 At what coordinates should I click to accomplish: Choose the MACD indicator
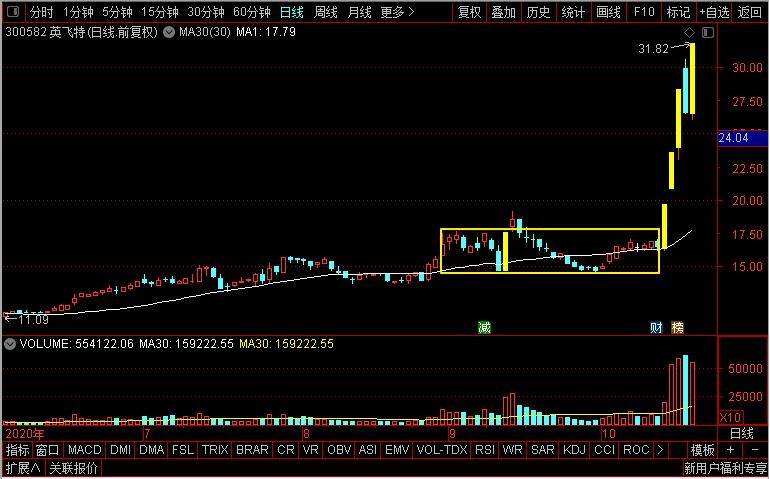pyautogui.click(x=84, y=450)
